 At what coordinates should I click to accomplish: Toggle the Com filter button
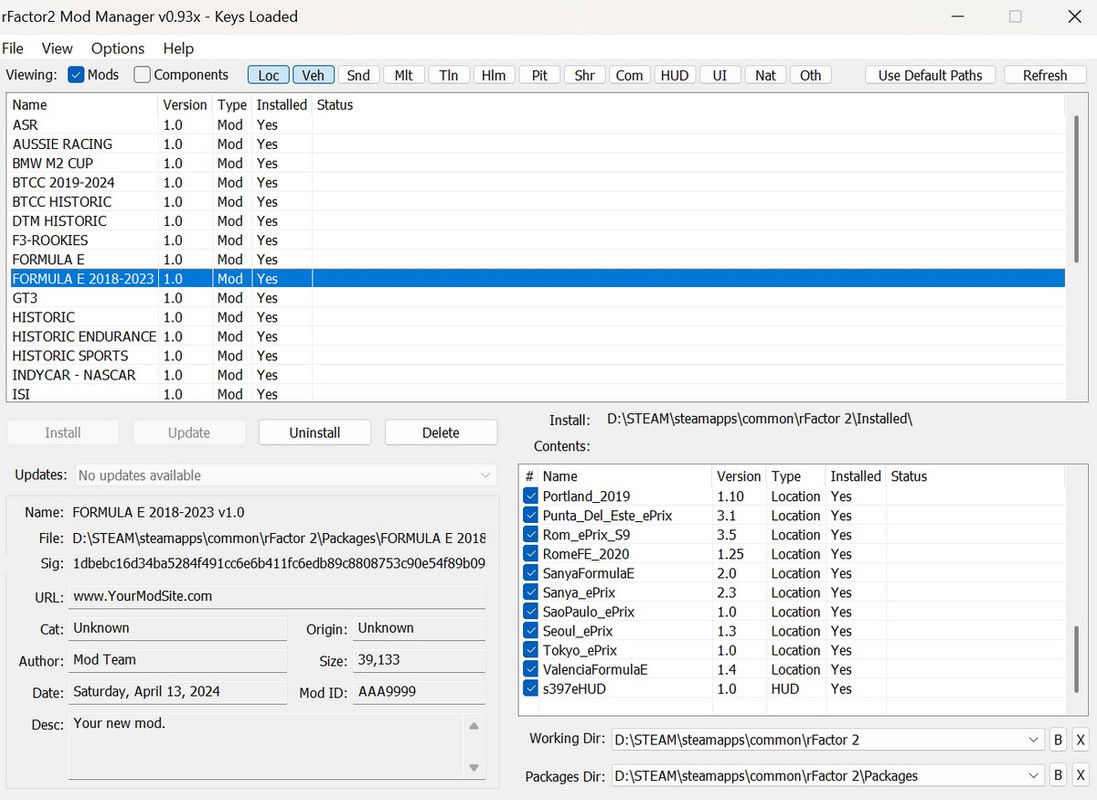point(630,76)
